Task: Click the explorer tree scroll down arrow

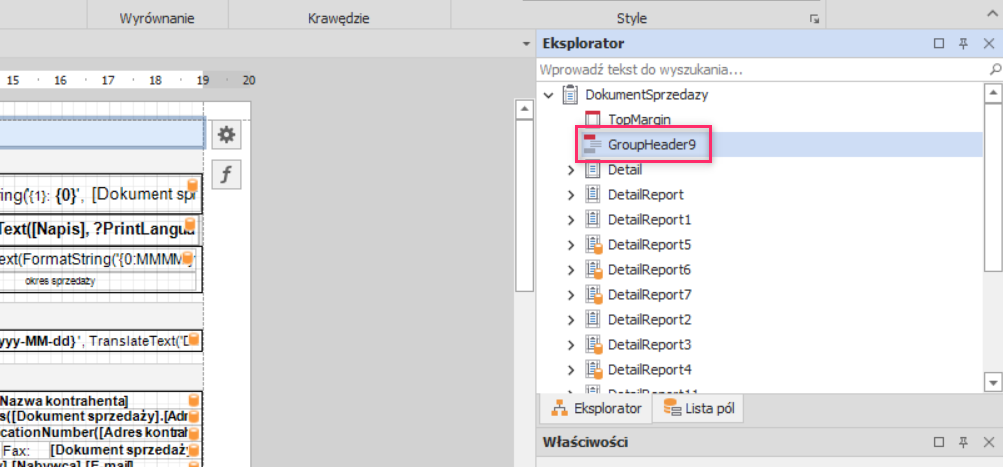Action: 993,383
